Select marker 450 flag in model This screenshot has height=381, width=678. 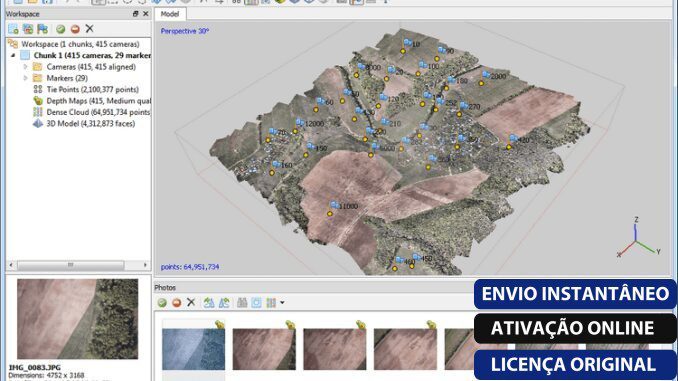(416, 257)
